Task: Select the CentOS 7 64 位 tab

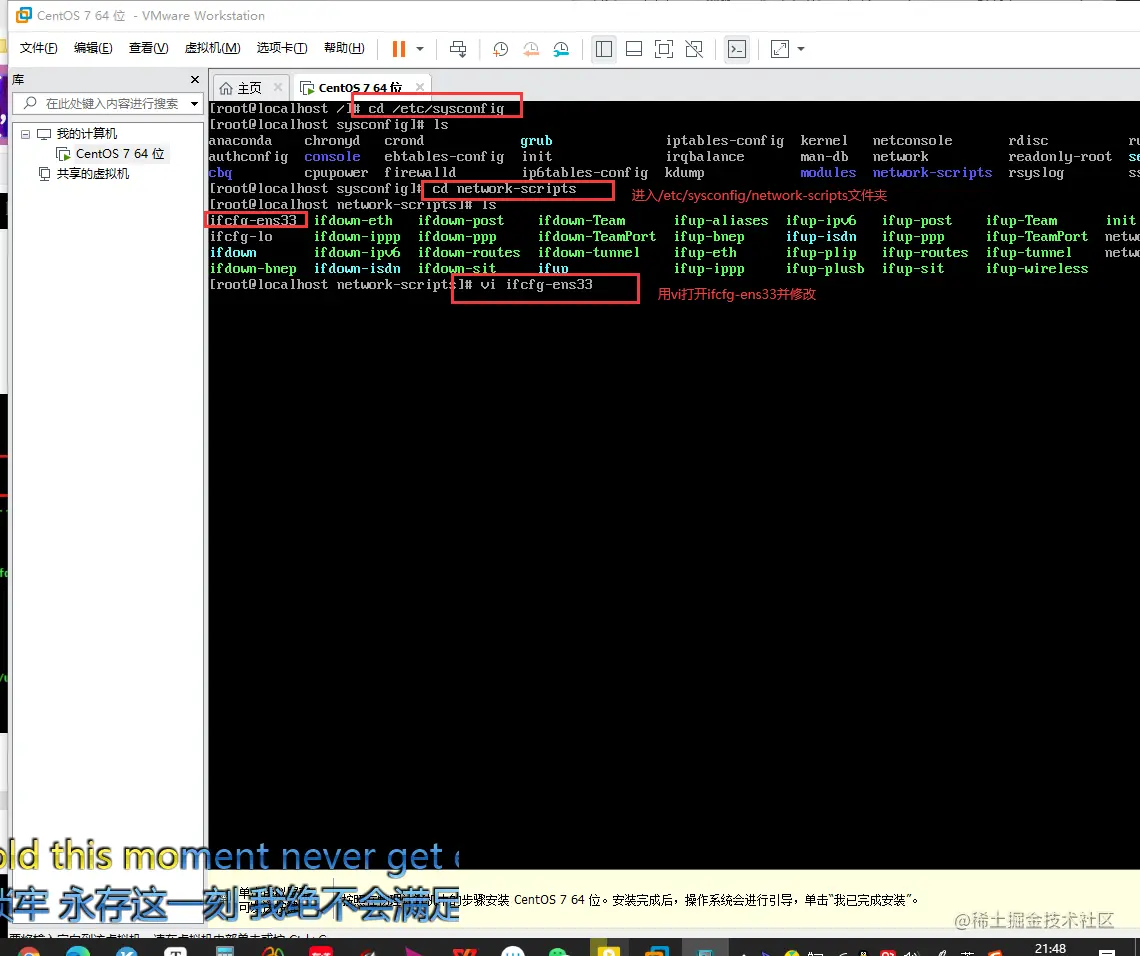Action: 360,88
